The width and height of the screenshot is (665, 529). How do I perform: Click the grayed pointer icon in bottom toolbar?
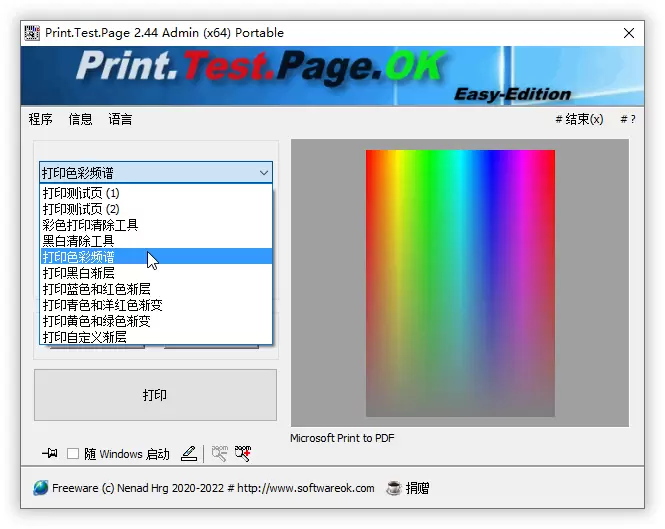(220, 453)
